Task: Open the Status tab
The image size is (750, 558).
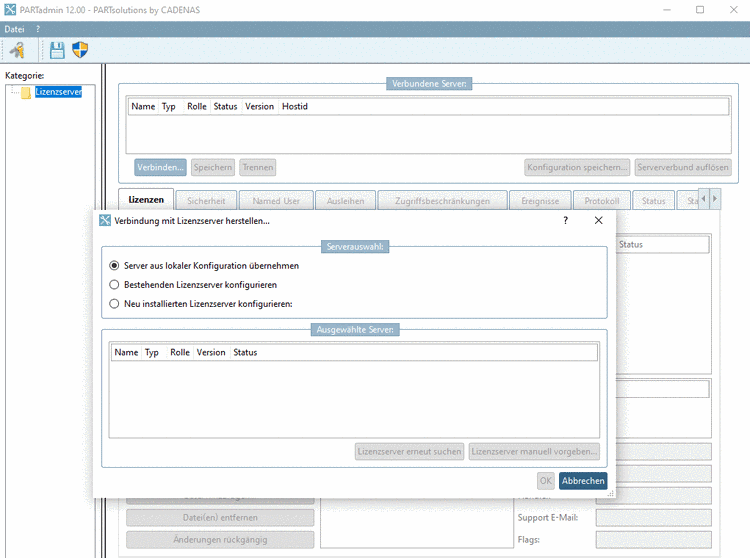Action: click(x=653, y=201)
